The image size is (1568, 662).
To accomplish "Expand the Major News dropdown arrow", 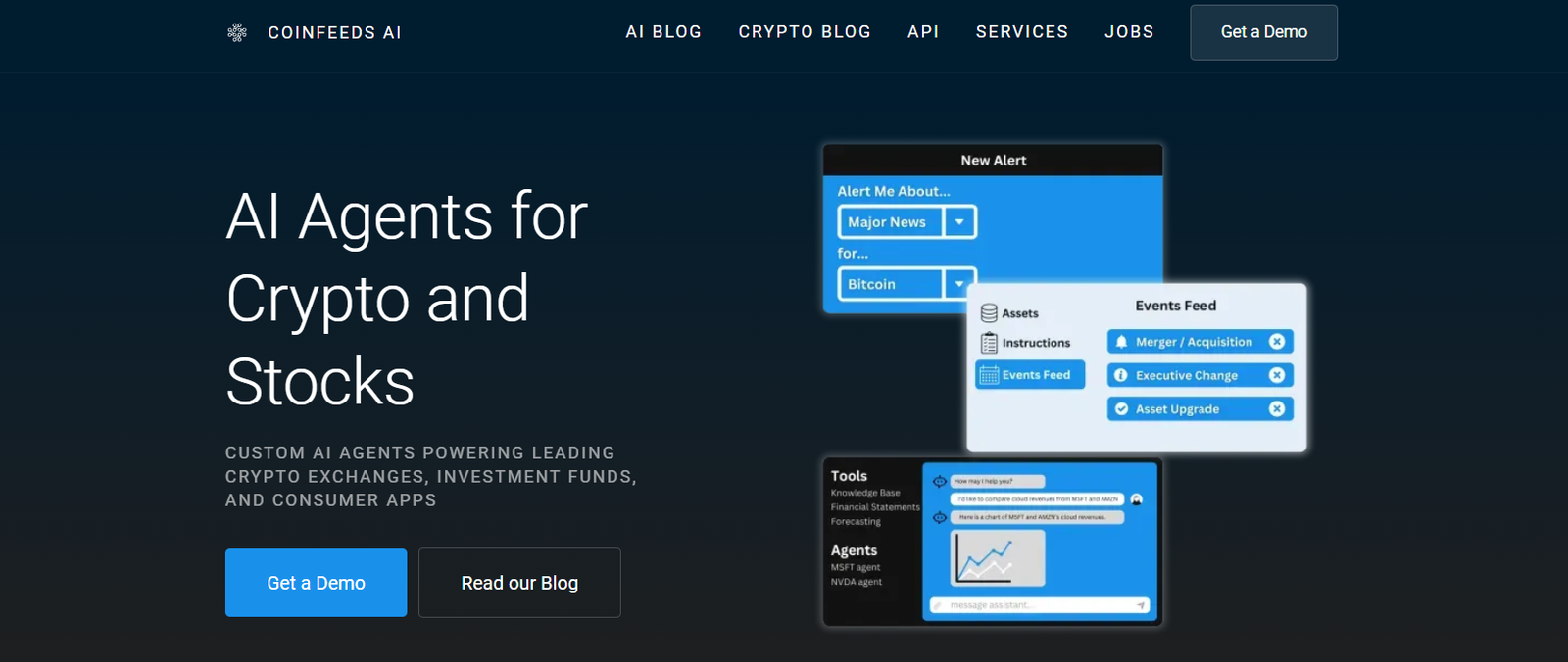I will click(x=959, y=222).
